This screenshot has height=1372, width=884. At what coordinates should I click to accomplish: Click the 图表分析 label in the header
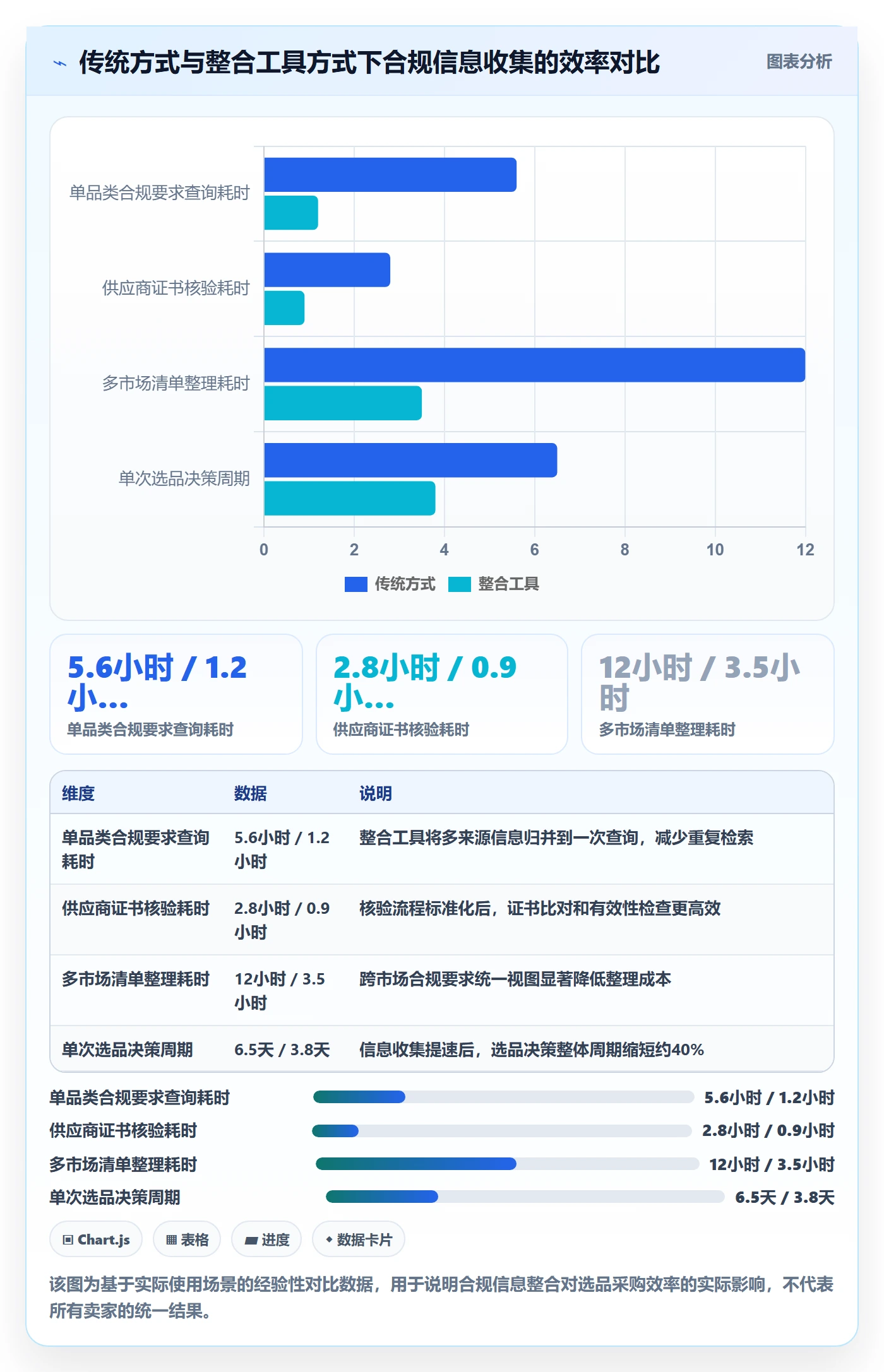tap(799, 62)
